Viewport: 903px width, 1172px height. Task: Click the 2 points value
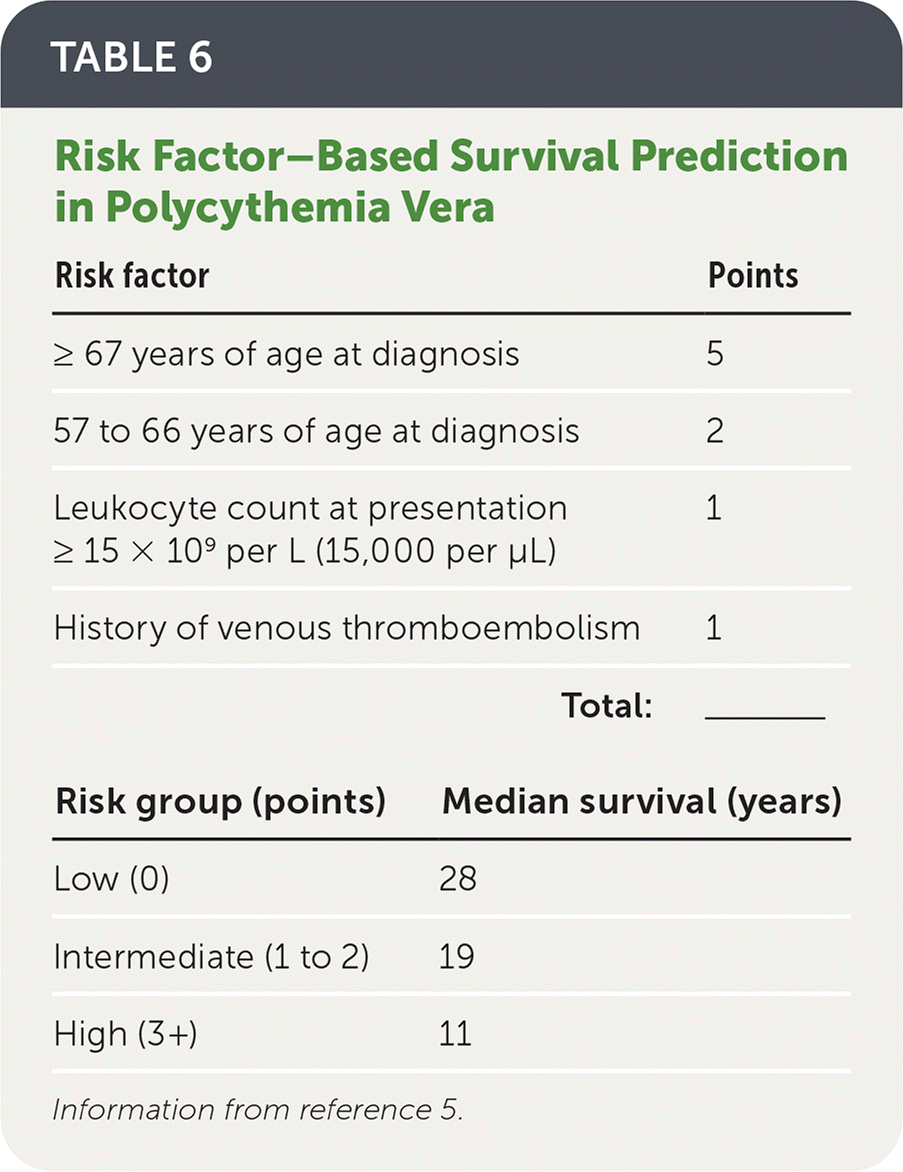715,431
